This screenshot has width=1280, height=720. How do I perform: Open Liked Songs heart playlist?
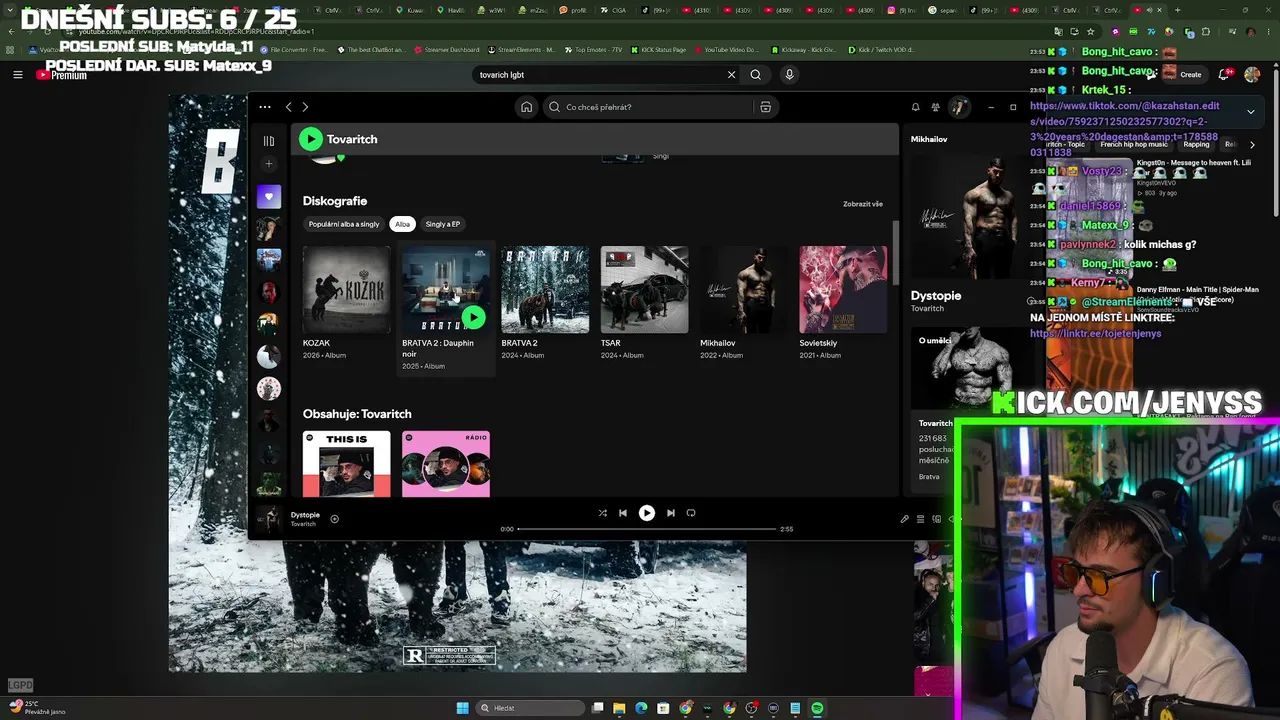point(268,196)
